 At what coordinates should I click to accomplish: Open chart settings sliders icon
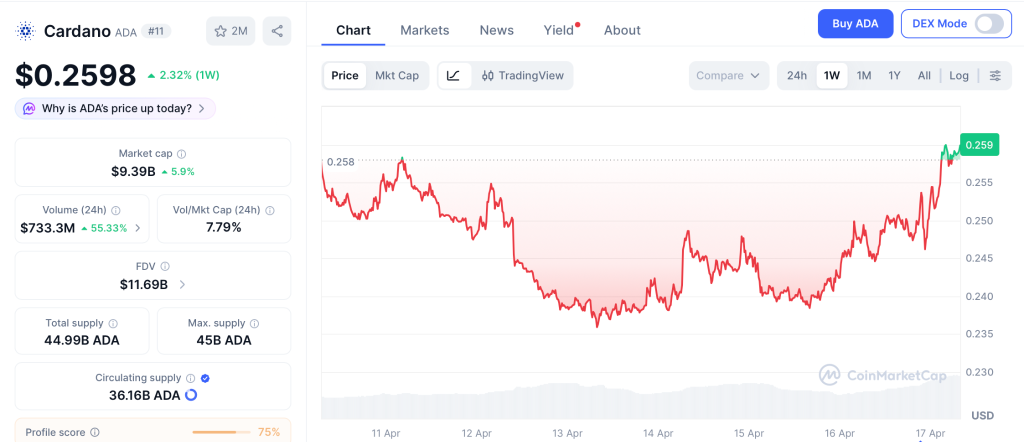click(x=994, y=75)
